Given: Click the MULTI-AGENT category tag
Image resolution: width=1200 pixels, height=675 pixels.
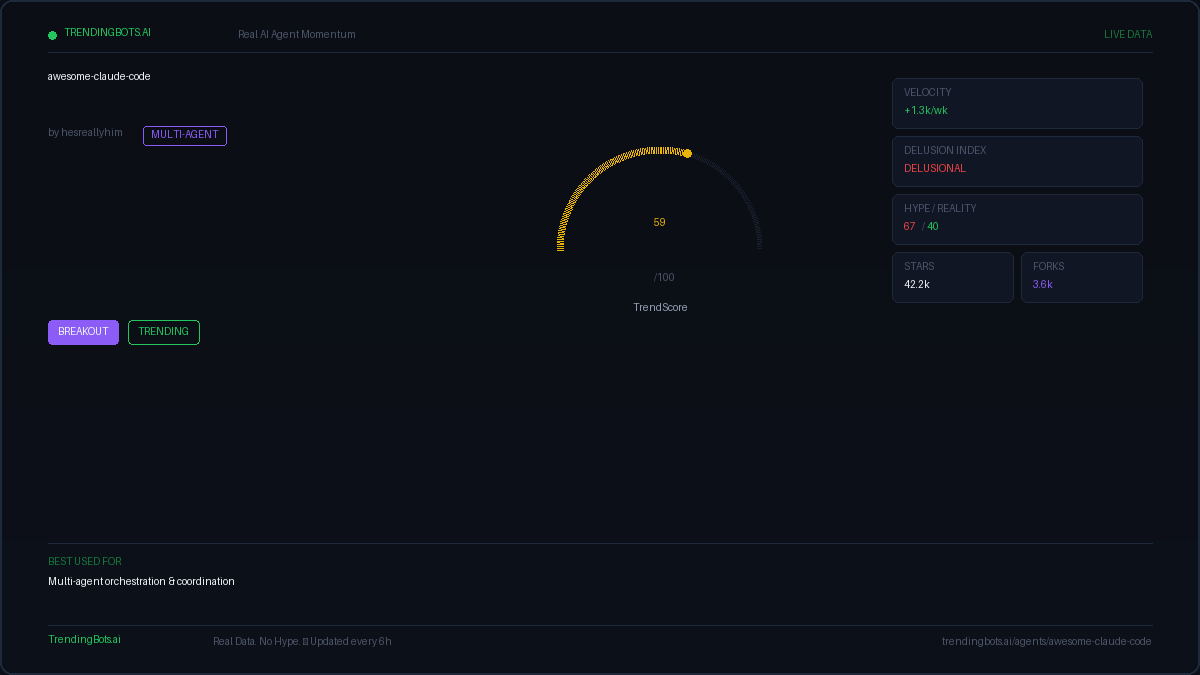Looking at the screenshot, I should [x=185, y=135].
